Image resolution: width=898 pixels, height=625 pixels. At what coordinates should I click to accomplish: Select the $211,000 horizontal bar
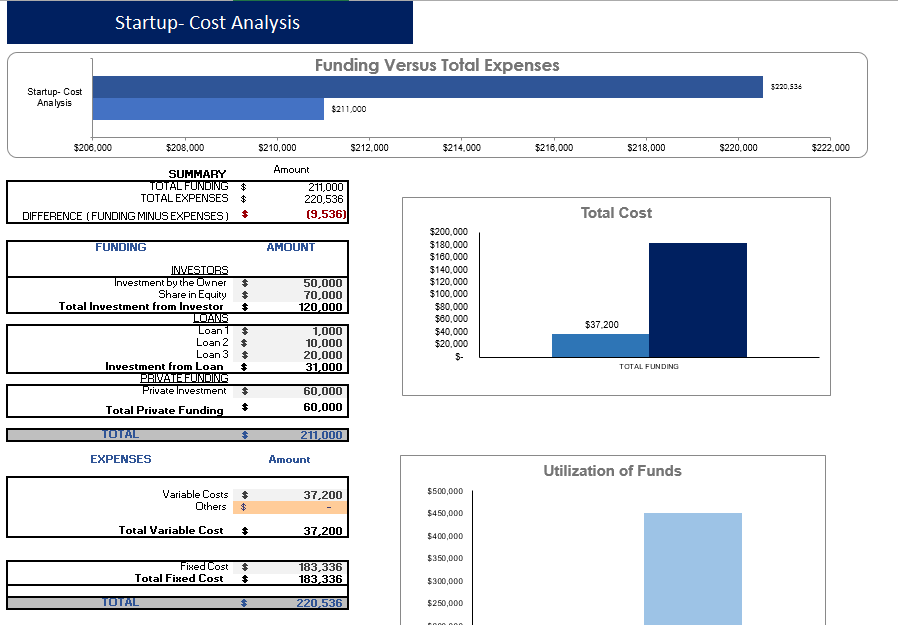click(x=208, y=109)
